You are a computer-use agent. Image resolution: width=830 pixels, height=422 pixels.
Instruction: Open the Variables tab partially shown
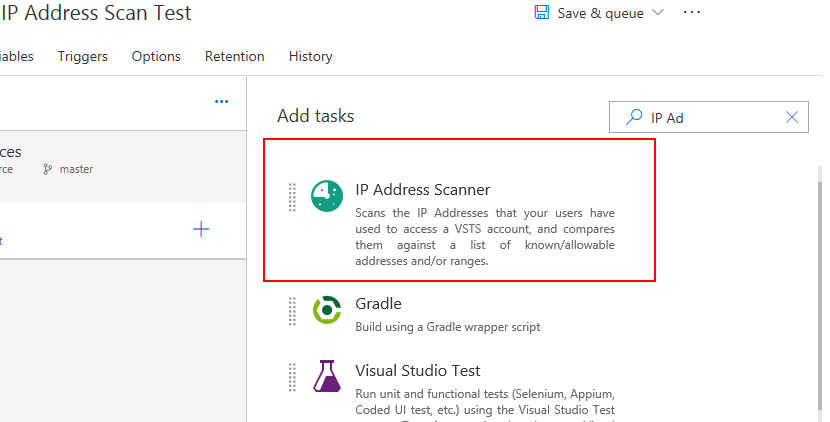[16, 56]
